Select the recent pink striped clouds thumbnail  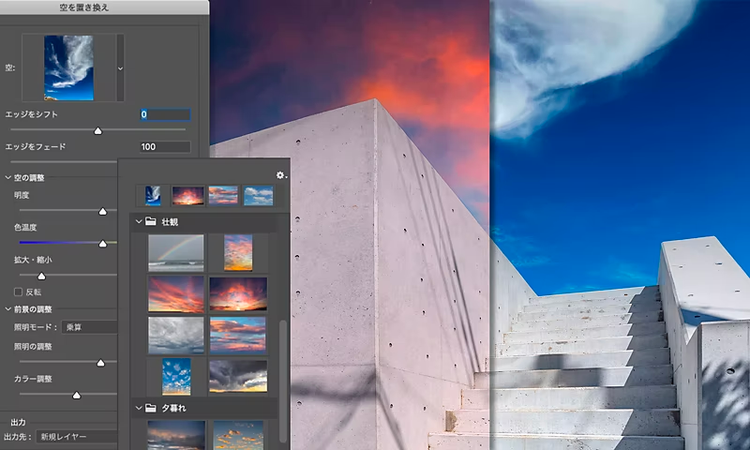(x=223, y=196)
